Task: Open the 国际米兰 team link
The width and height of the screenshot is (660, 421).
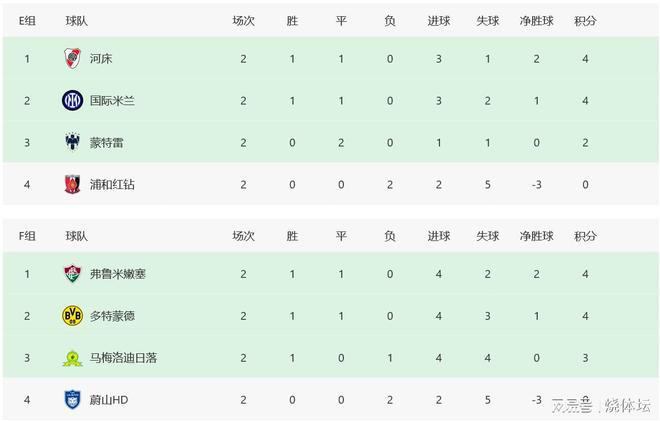Action: [112, 100]
